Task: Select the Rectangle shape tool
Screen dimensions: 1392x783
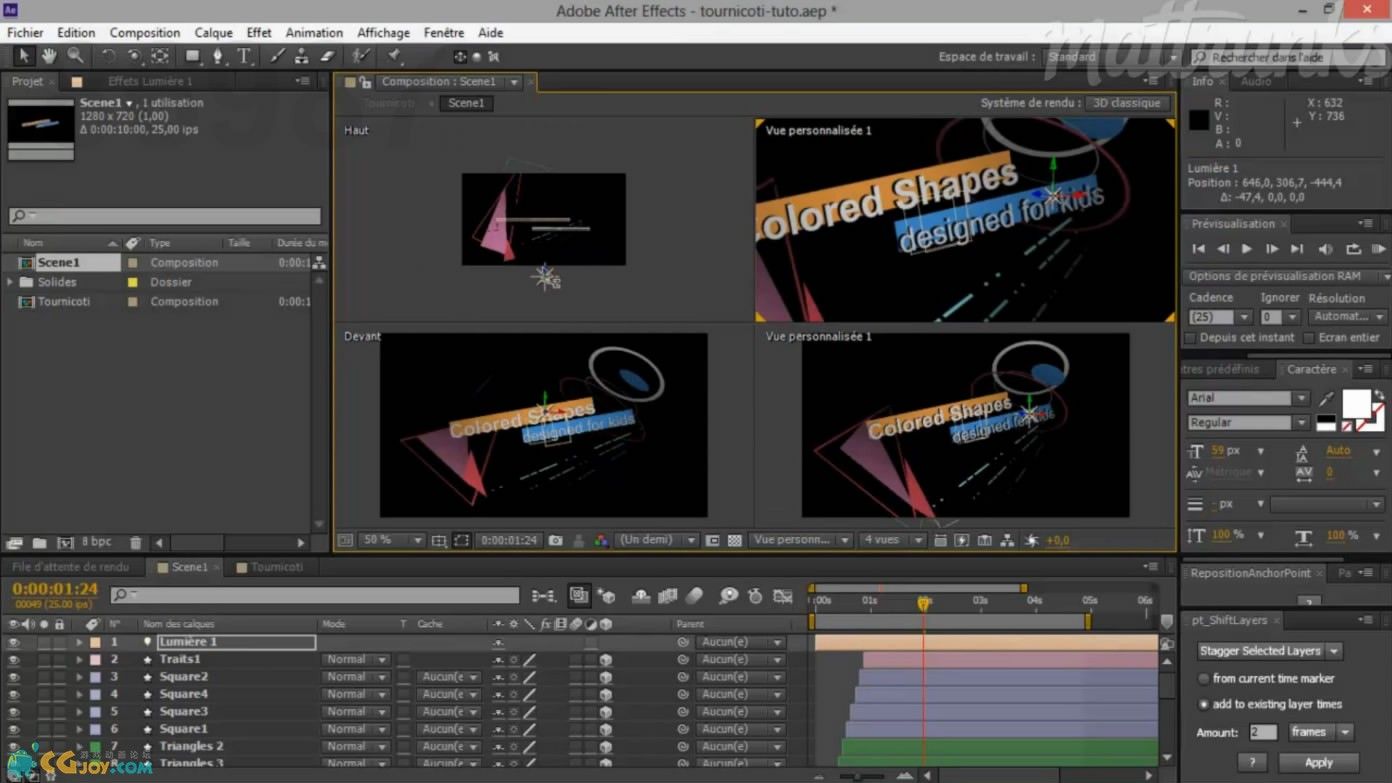Action: click(x=193, y=56)
